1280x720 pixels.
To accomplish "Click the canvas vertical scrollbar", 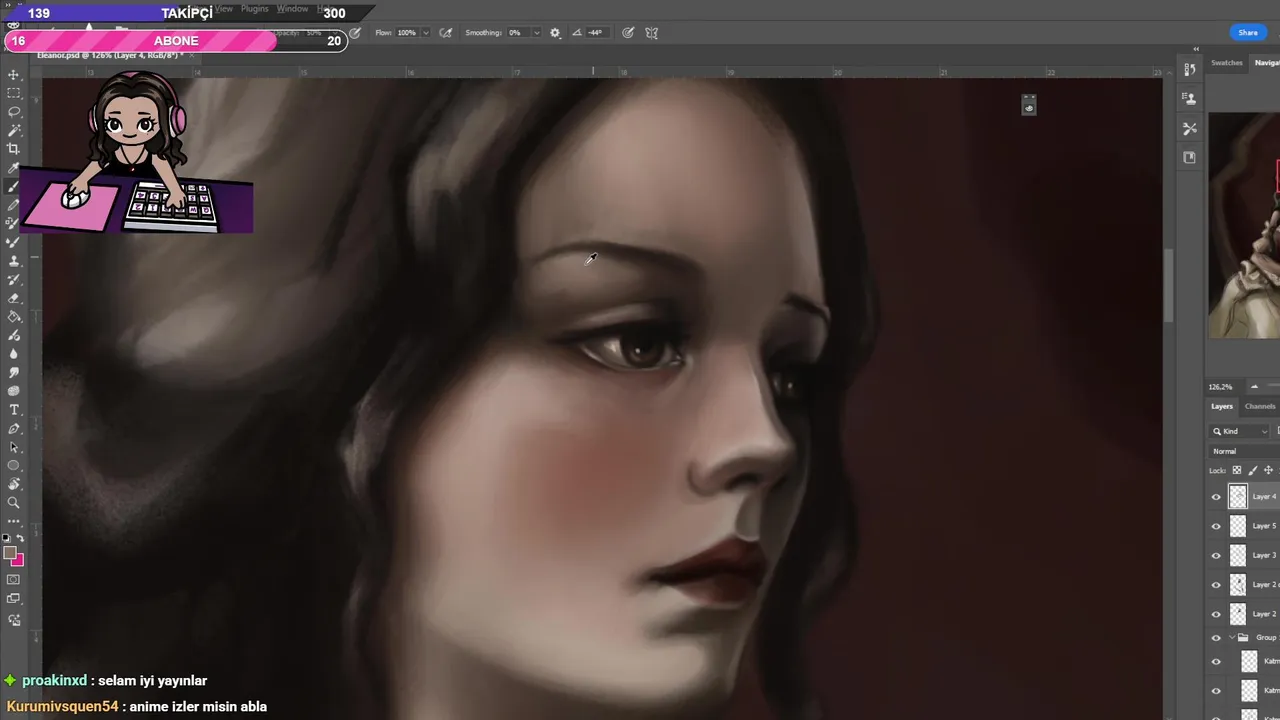I will click(1168, 285).
